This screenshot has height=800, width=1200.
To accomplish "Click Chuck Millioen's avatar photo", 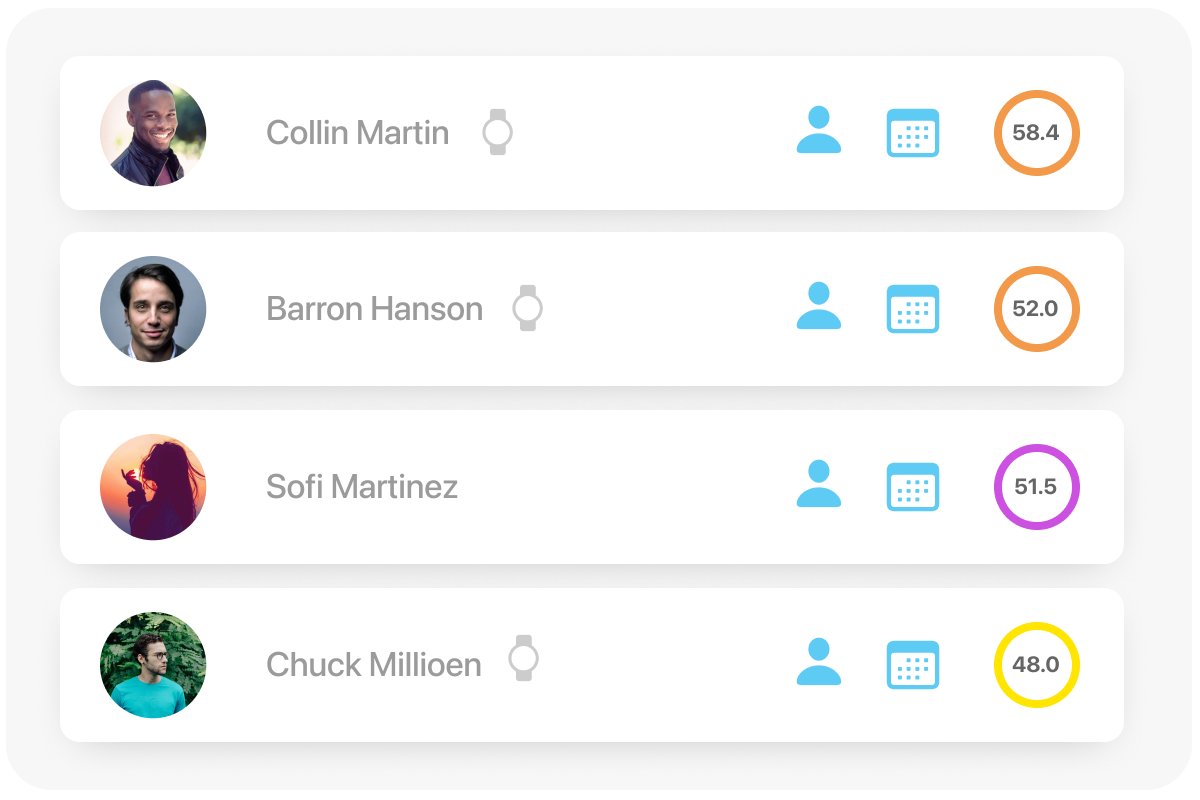I will [x=153, y=665].
